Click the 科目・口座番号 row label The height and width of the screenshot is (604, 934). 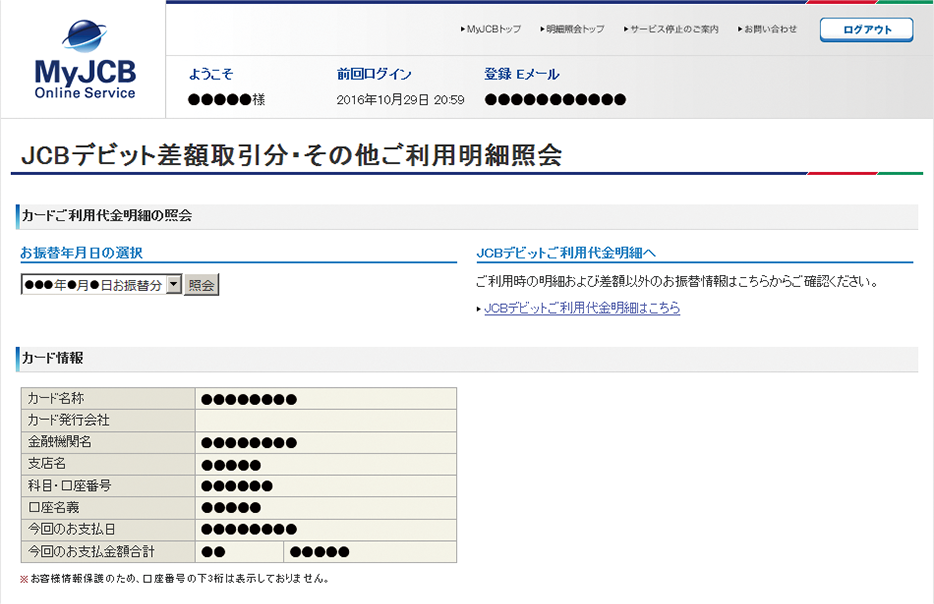click(x=108, y=485)
